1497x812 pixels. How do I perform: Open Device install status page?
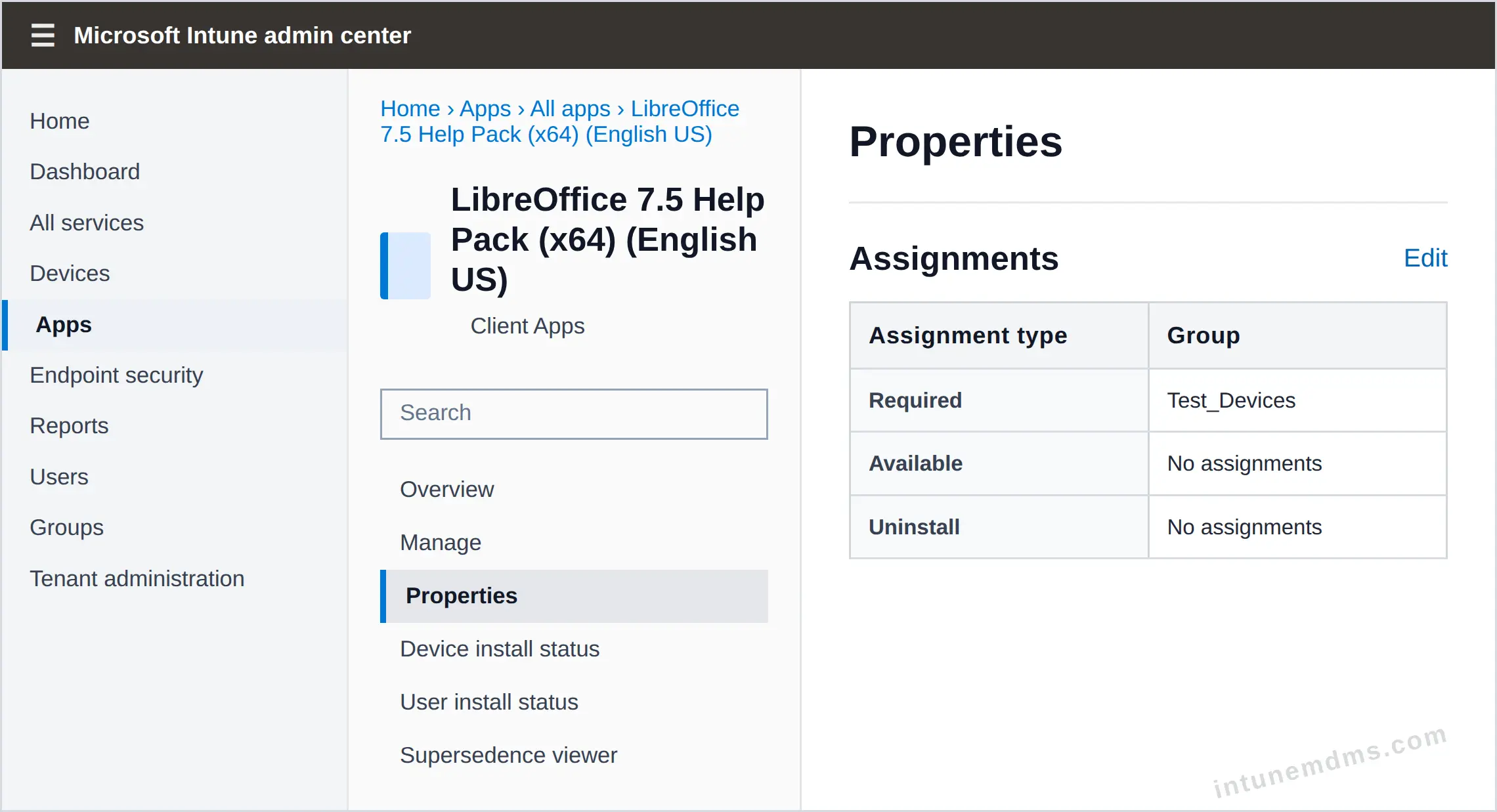pyautogui.click(x=500, y=649)
